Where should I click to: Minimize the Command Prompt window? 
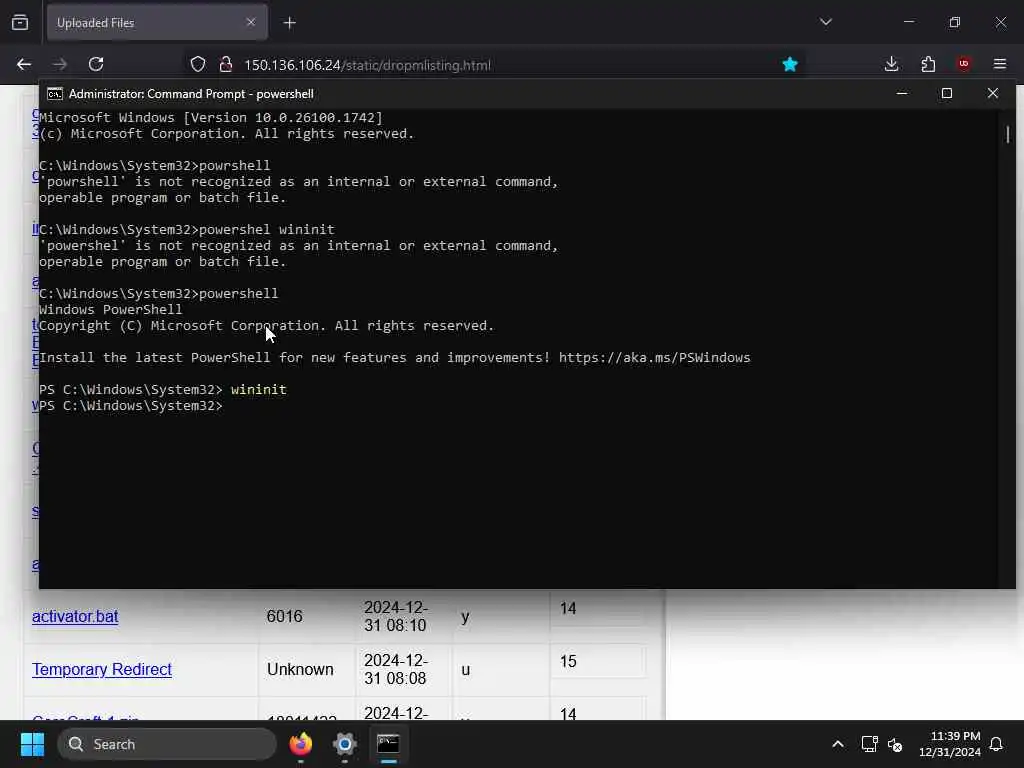(902, 93)
